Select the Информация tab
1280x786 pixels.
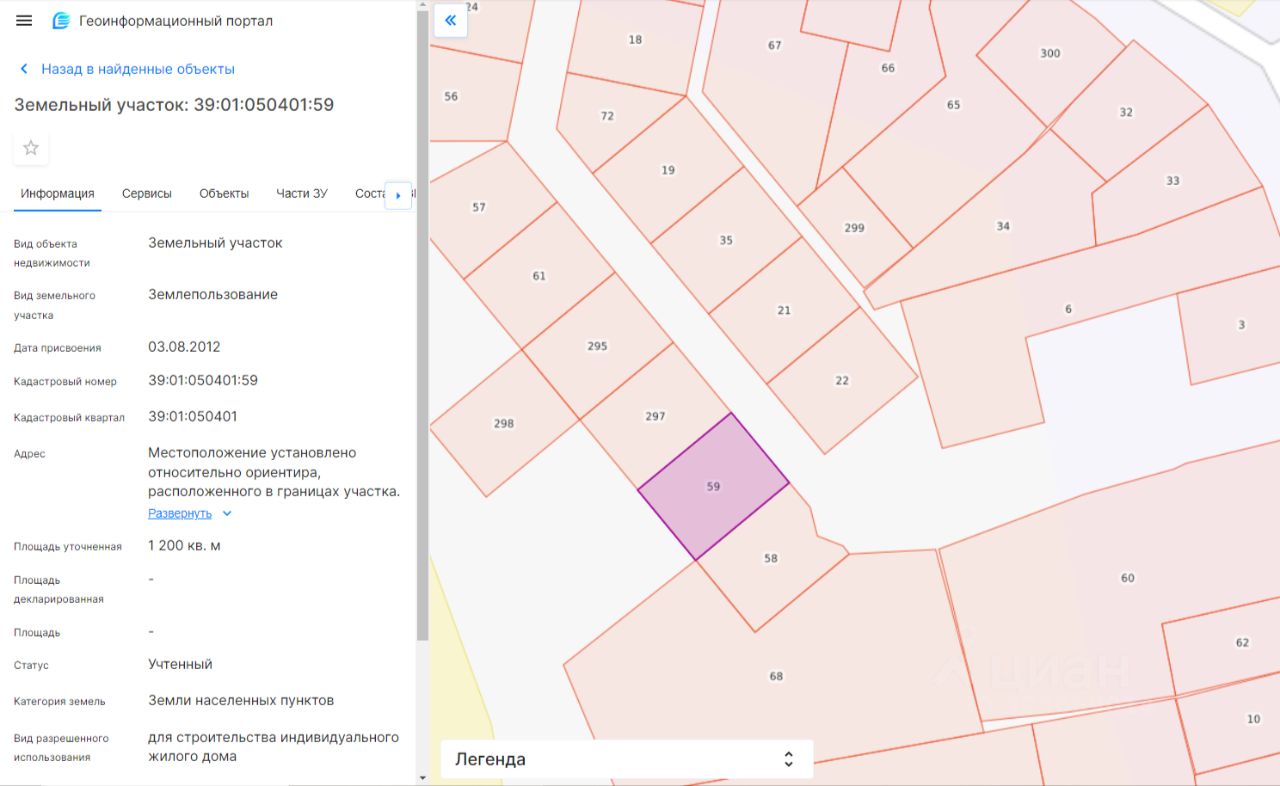[x=58, y=193]
